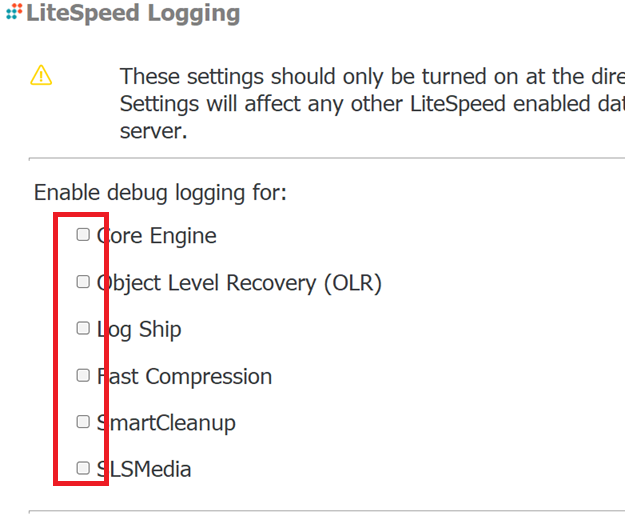The height and width of the screenshot is (532, 625).
Task: Click the LiteSpeed colored dots logo icon
Action: coord(14,12)
